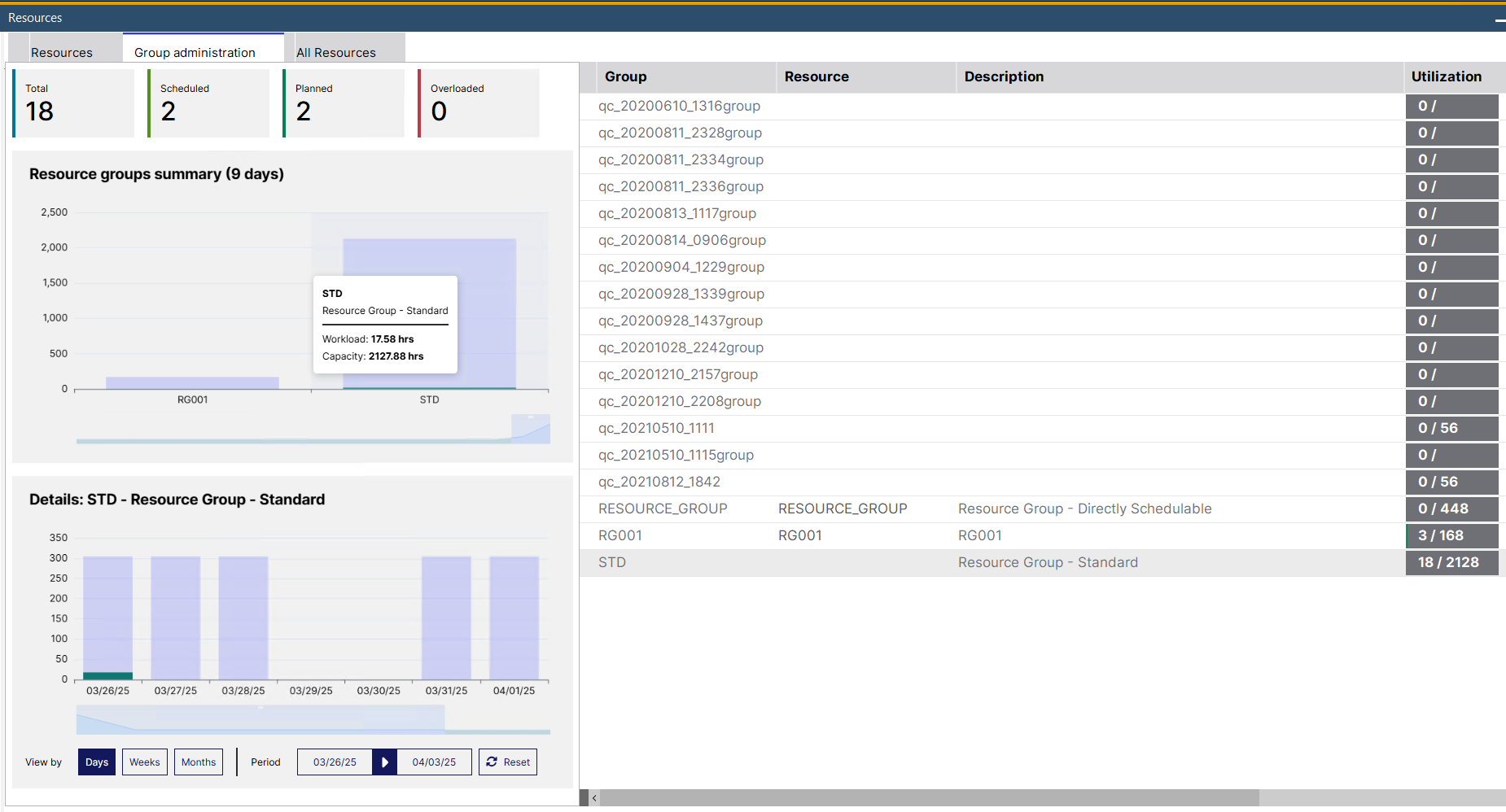Screen dimensions: 1506x812
Task: Click the Total 18 summary card
Action: point(72,103)
